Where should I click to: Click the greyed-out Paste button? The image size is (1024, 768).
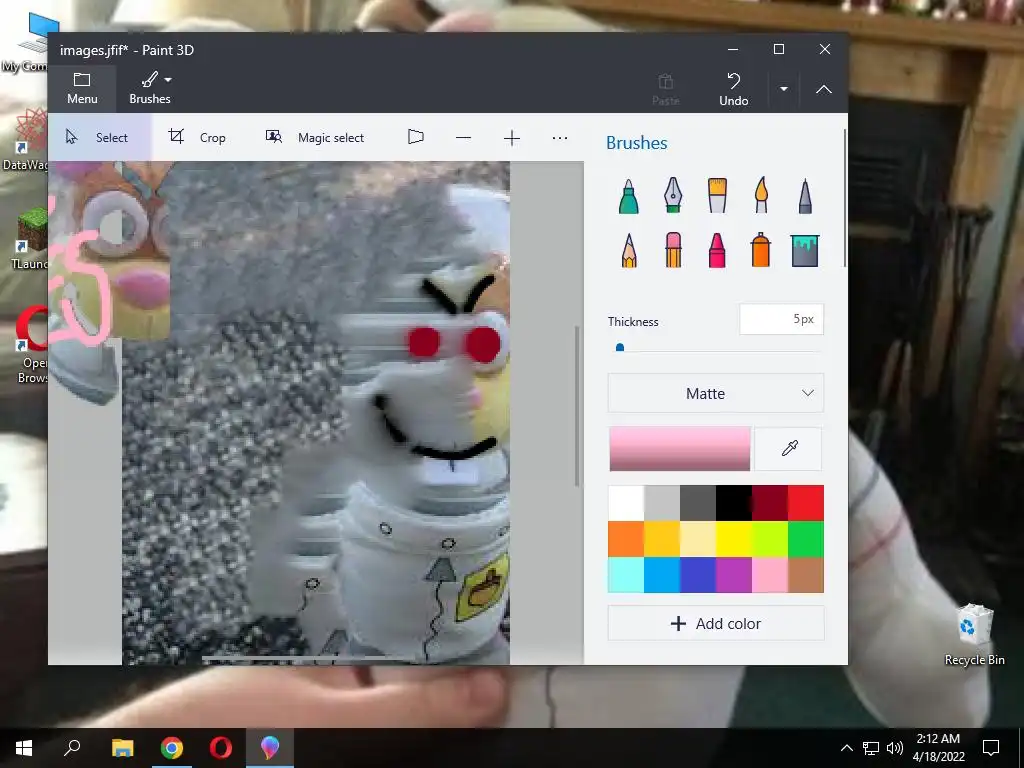[x=665, y=89]
